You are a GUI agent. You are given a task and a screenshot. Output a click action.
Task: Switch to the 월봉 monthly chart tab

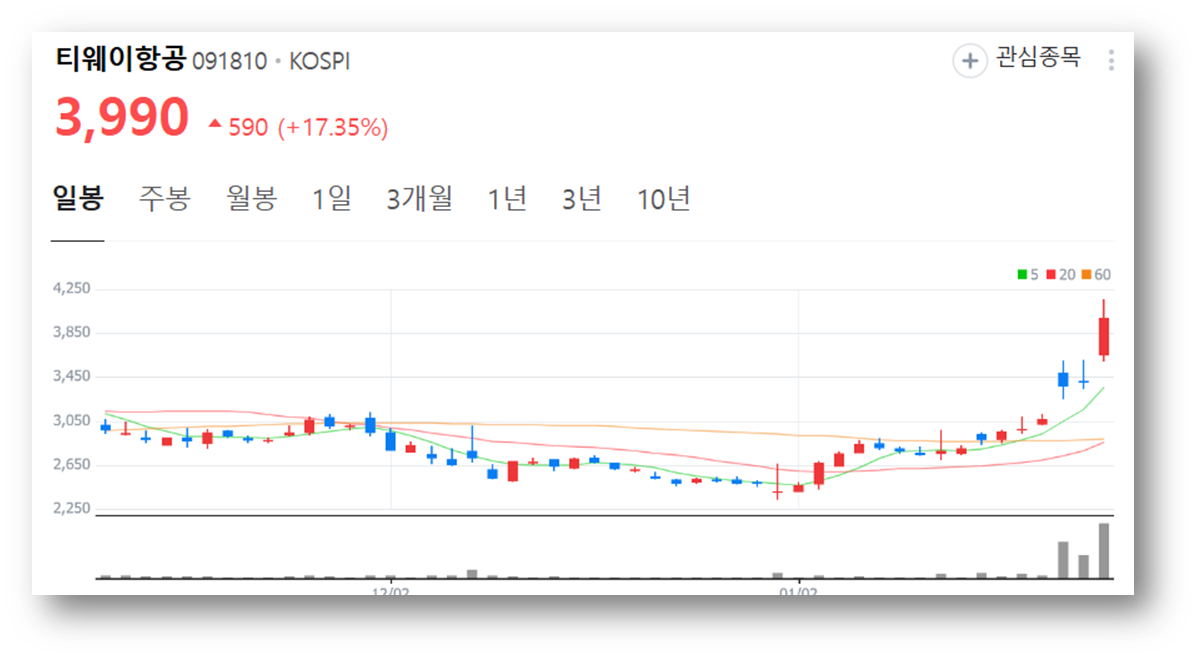coord(251,199)
